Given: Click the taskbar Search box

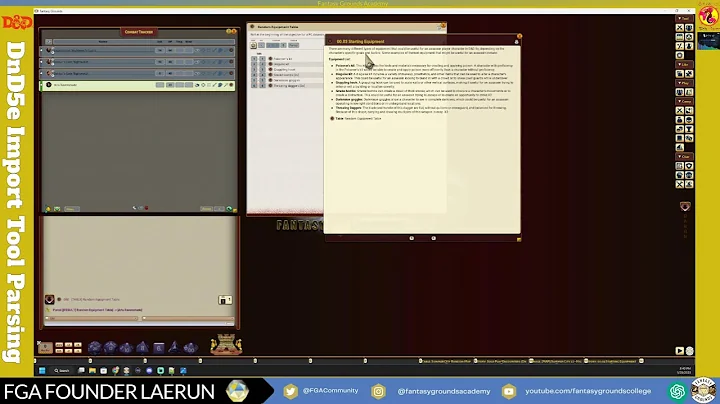Looking at the screenshot, I should click(x=62, y=370).
